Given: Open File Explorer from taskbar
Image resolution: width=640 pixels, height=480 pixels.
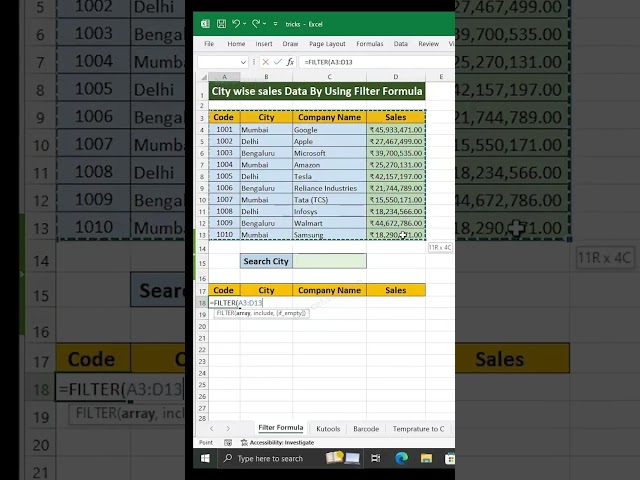Looking at the screenshot, I should coord(426,458).
